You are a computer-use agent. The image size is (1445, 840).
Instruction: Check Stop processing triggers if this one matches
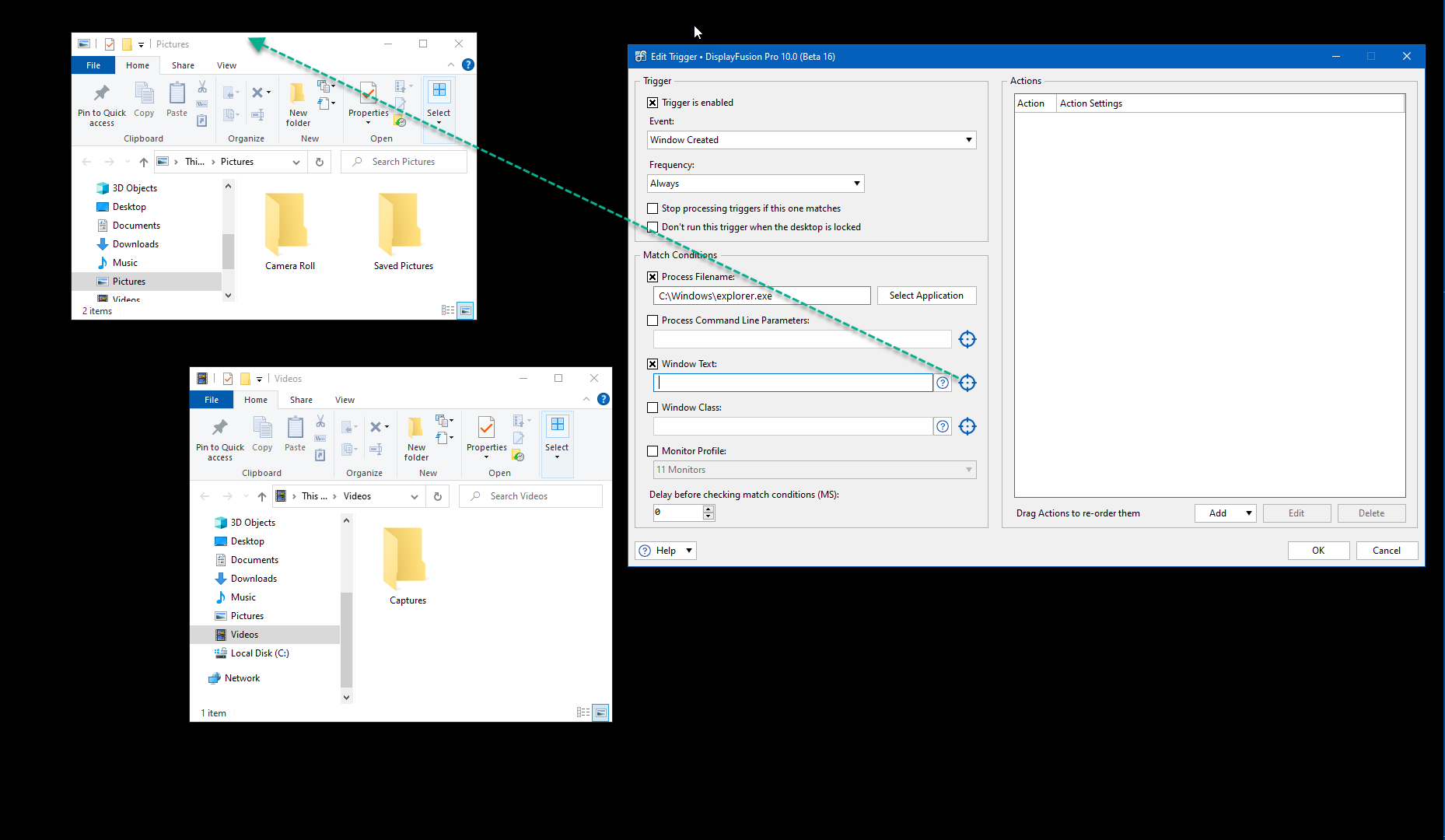(x=653, y=208)
